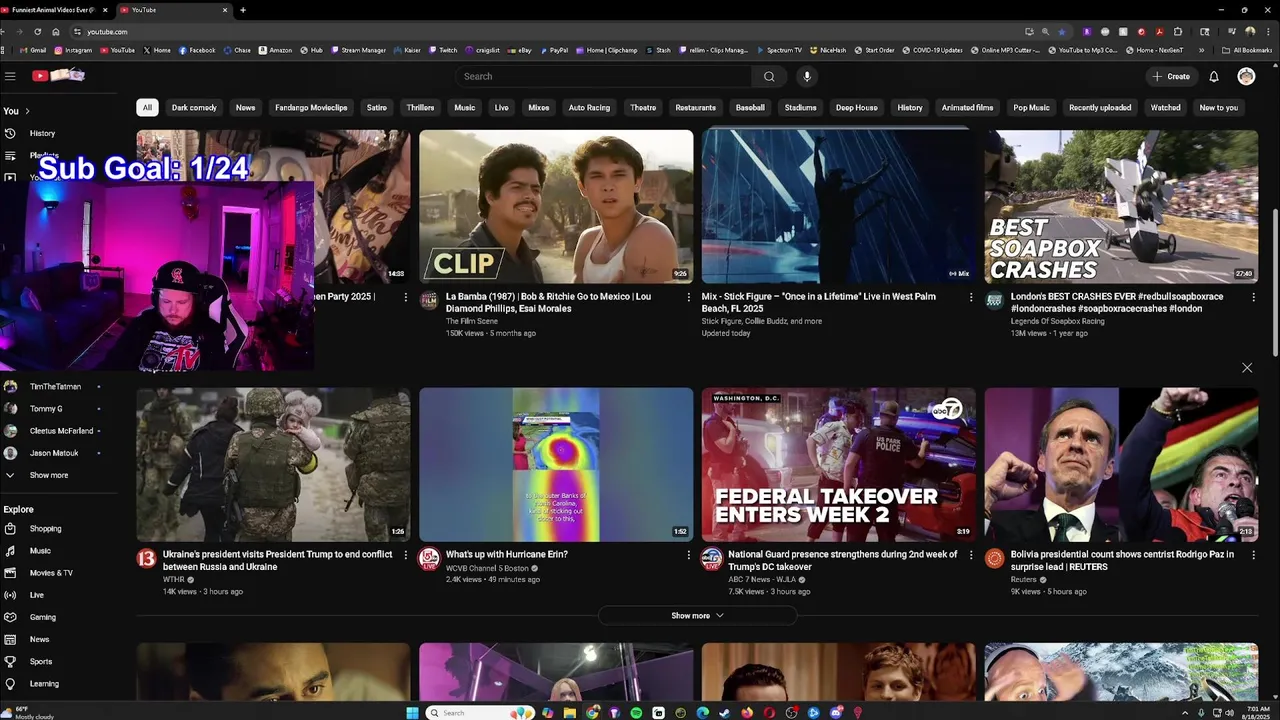The height and width of the screenshot is (720, 1280).
Task: Select the Baseball filter chip
Action: click(750, 108)
